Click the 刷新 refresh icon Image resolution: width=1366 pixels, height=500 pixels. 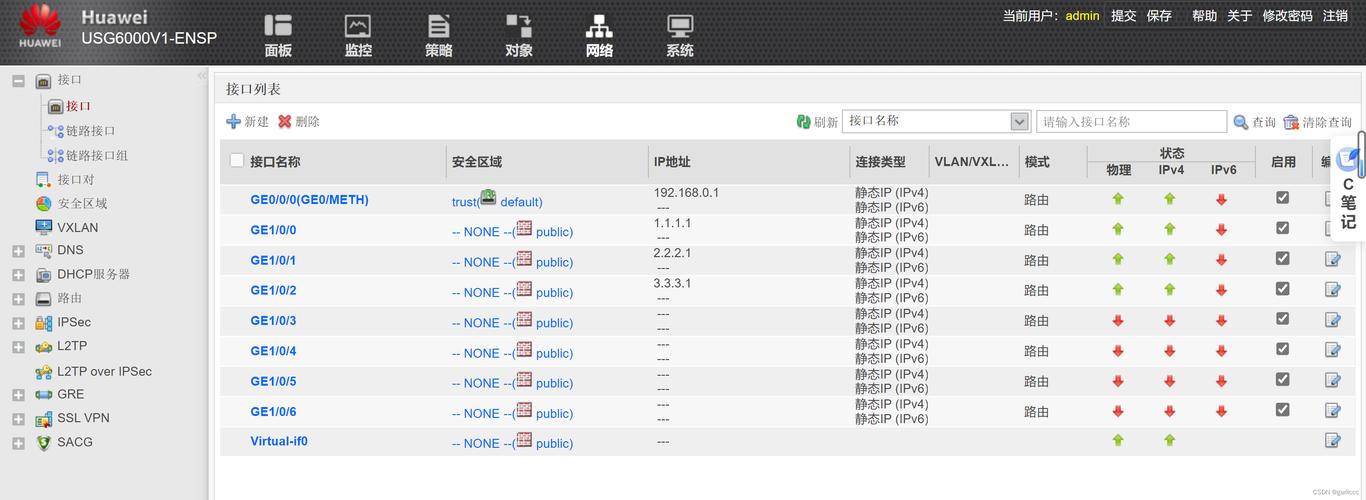coord(803,122)
